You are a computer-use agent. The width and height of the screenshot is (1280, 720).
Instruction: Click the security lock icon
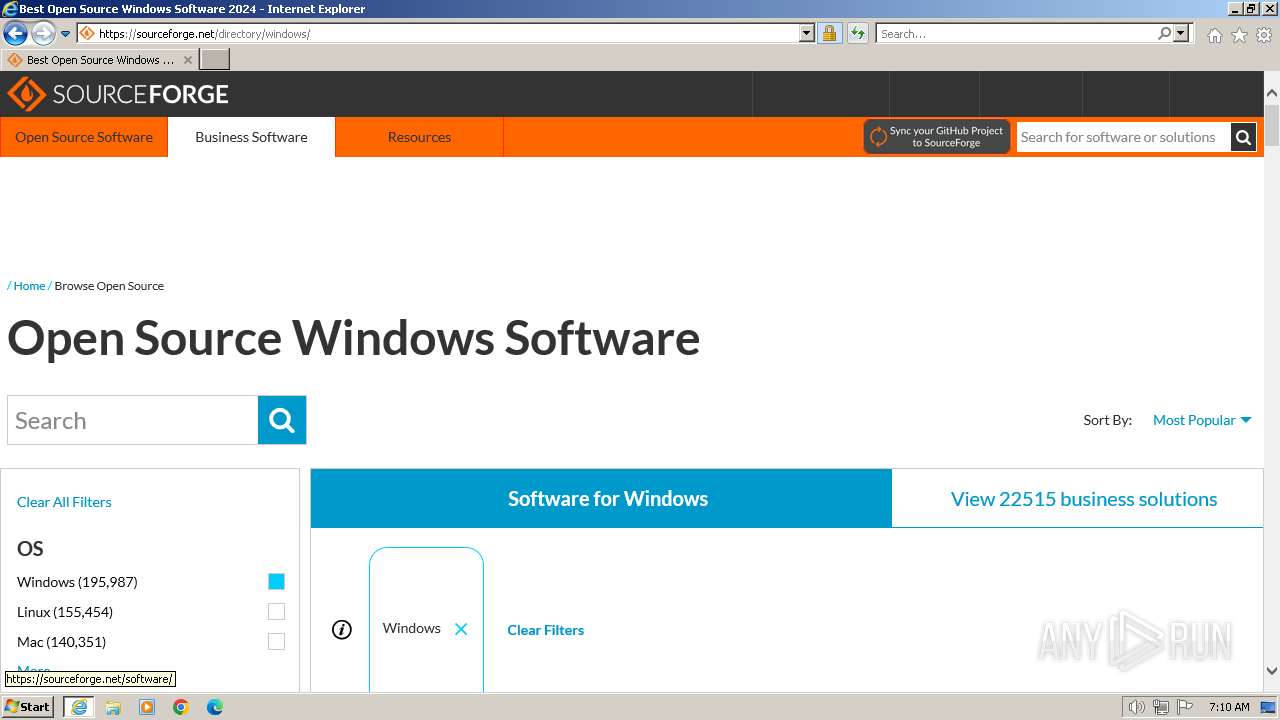[x=829, y=34]
